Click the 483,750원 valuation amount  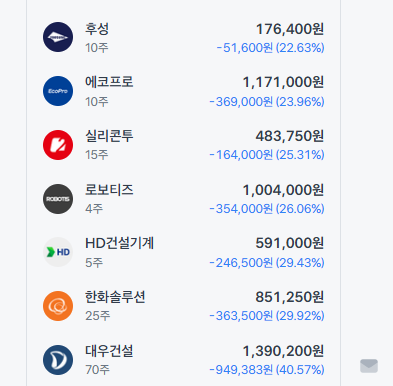click(x=290, y=136)
